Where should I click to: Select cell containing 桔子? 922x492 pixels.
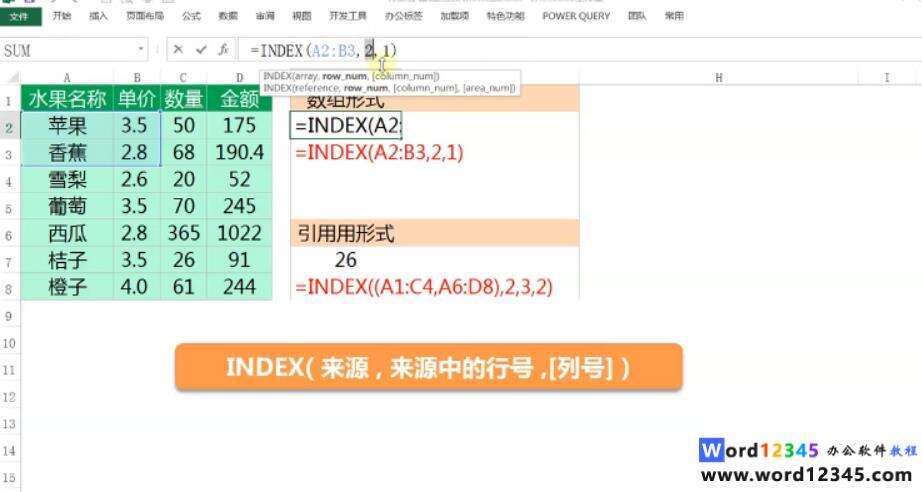pyautogui.click(x=67, y=260)
